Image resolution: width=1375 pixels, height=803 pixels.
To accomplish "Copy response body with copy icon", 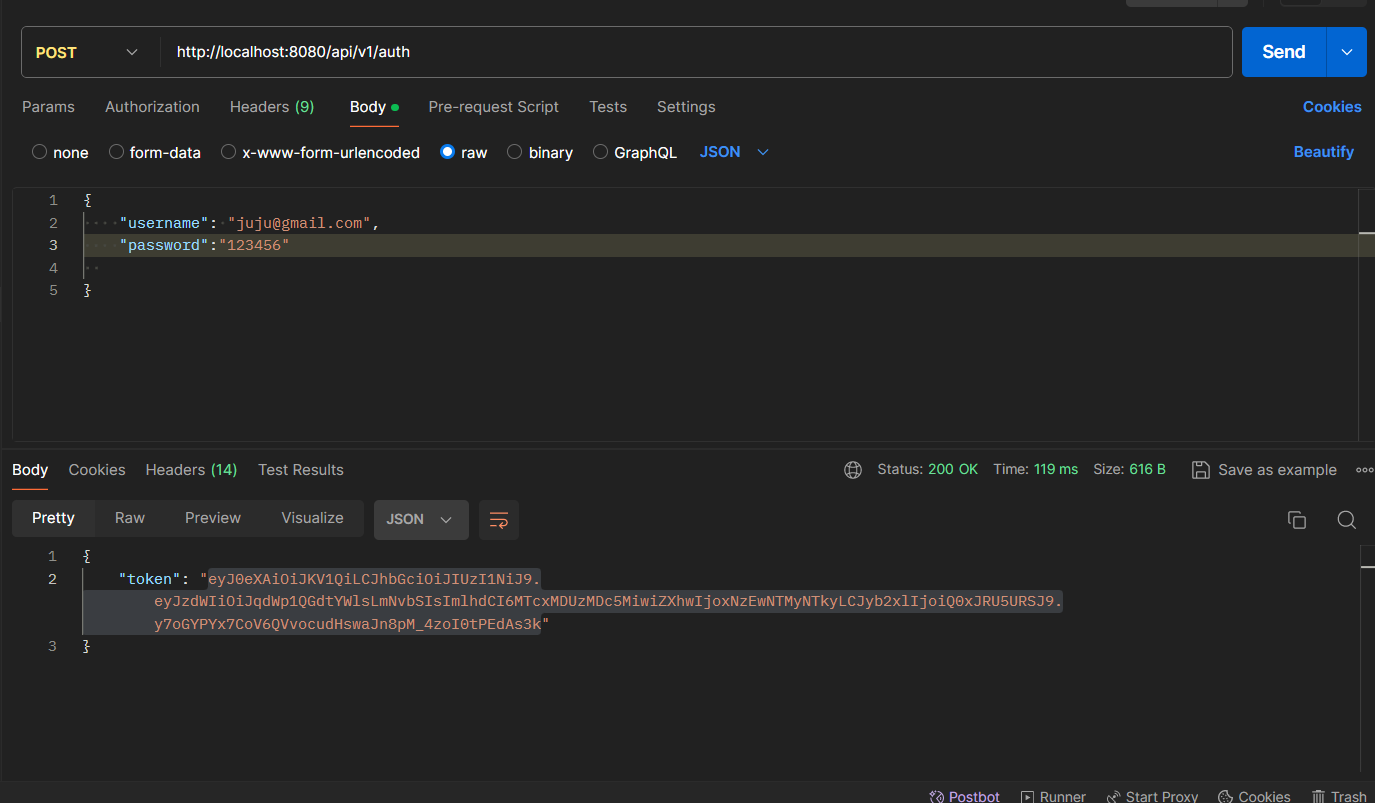I will [x=1297, y=520].
